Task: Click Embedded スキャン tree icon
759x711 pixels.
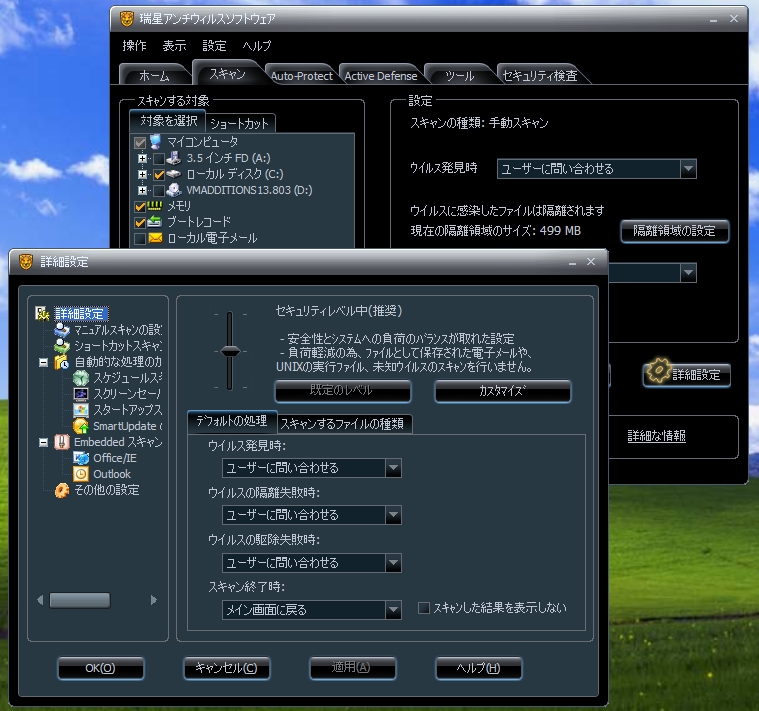Action: click(x=62, y=442)
